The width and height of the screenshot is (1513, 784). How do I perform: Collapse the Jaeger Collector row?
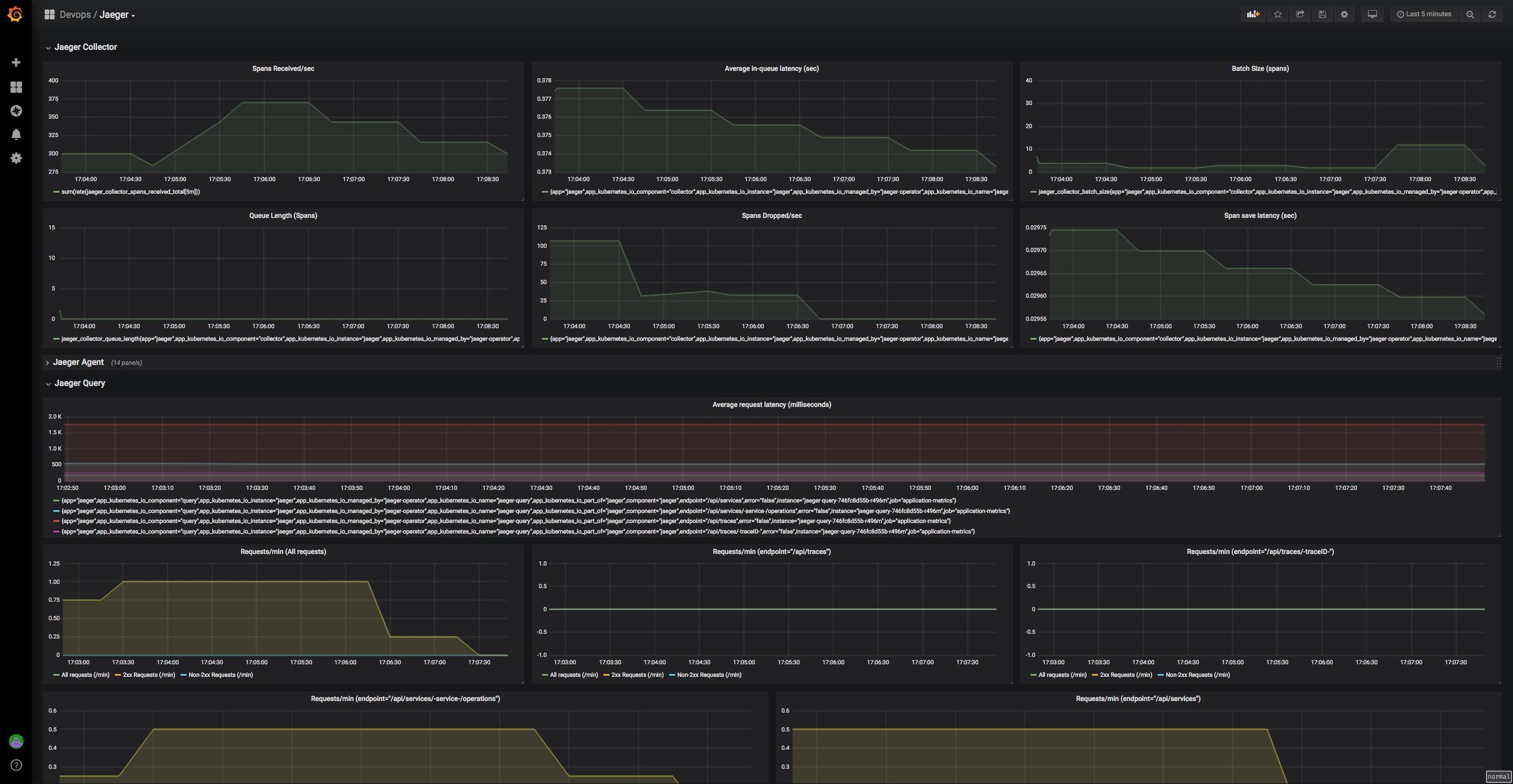point(85,47)
